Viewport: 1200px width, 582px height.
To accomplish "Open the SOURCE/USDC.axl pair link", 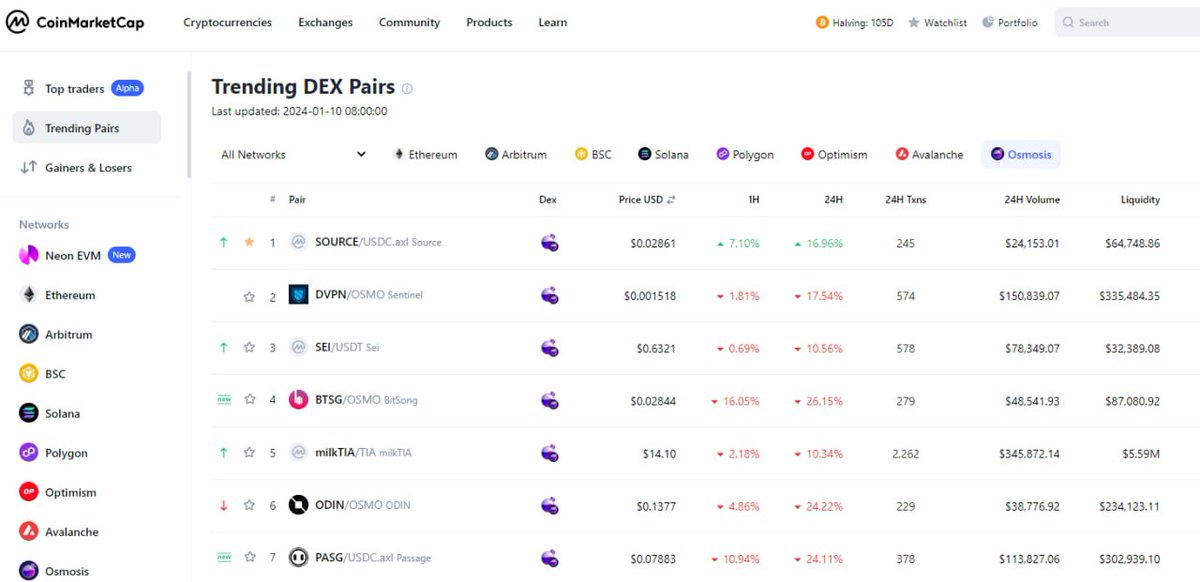I will click(378, 242).
